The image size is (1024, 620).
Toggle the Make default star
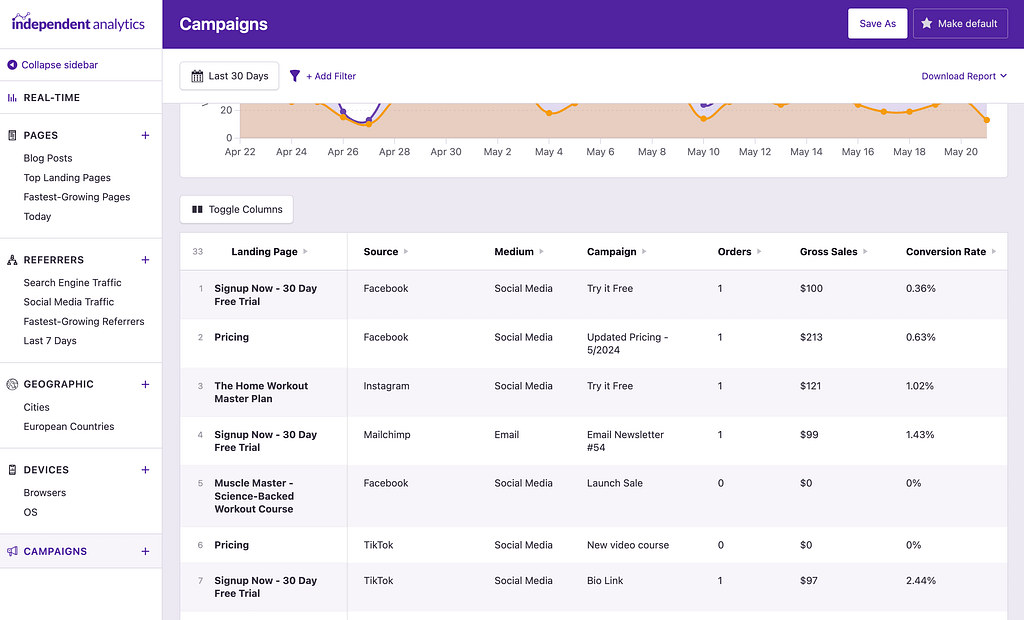point(926,23)
